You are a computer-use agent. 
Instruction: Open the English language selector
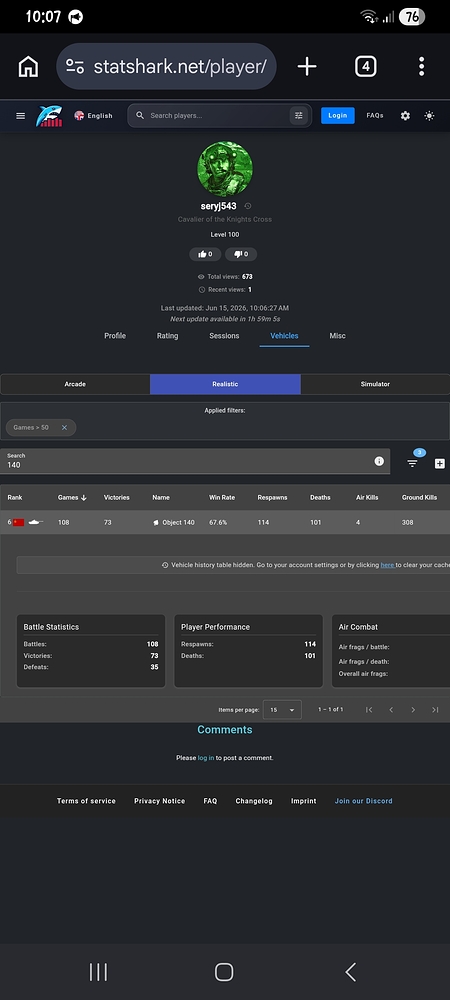[x=93, y=115]
